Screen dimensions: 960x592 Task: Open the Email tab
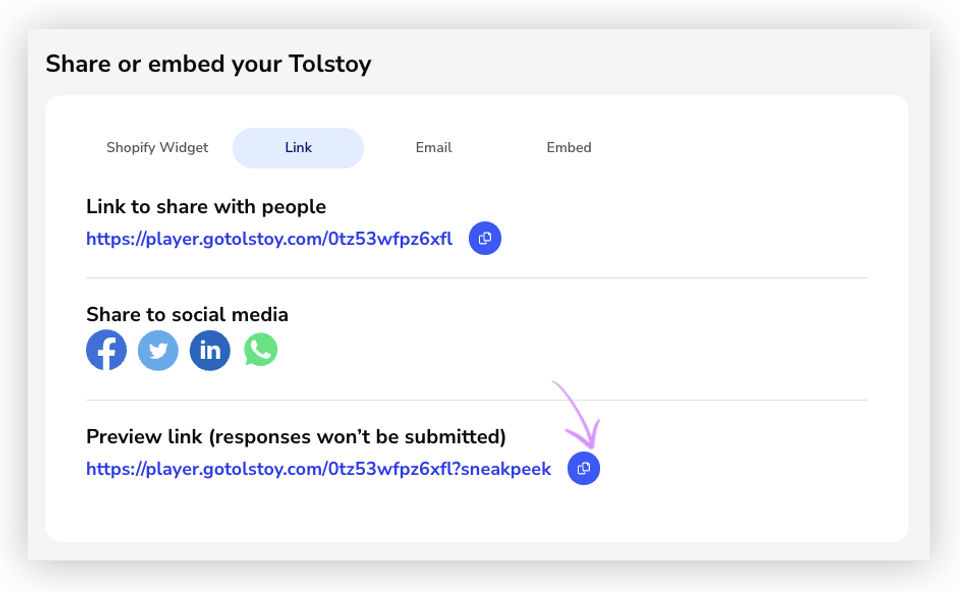434,148
